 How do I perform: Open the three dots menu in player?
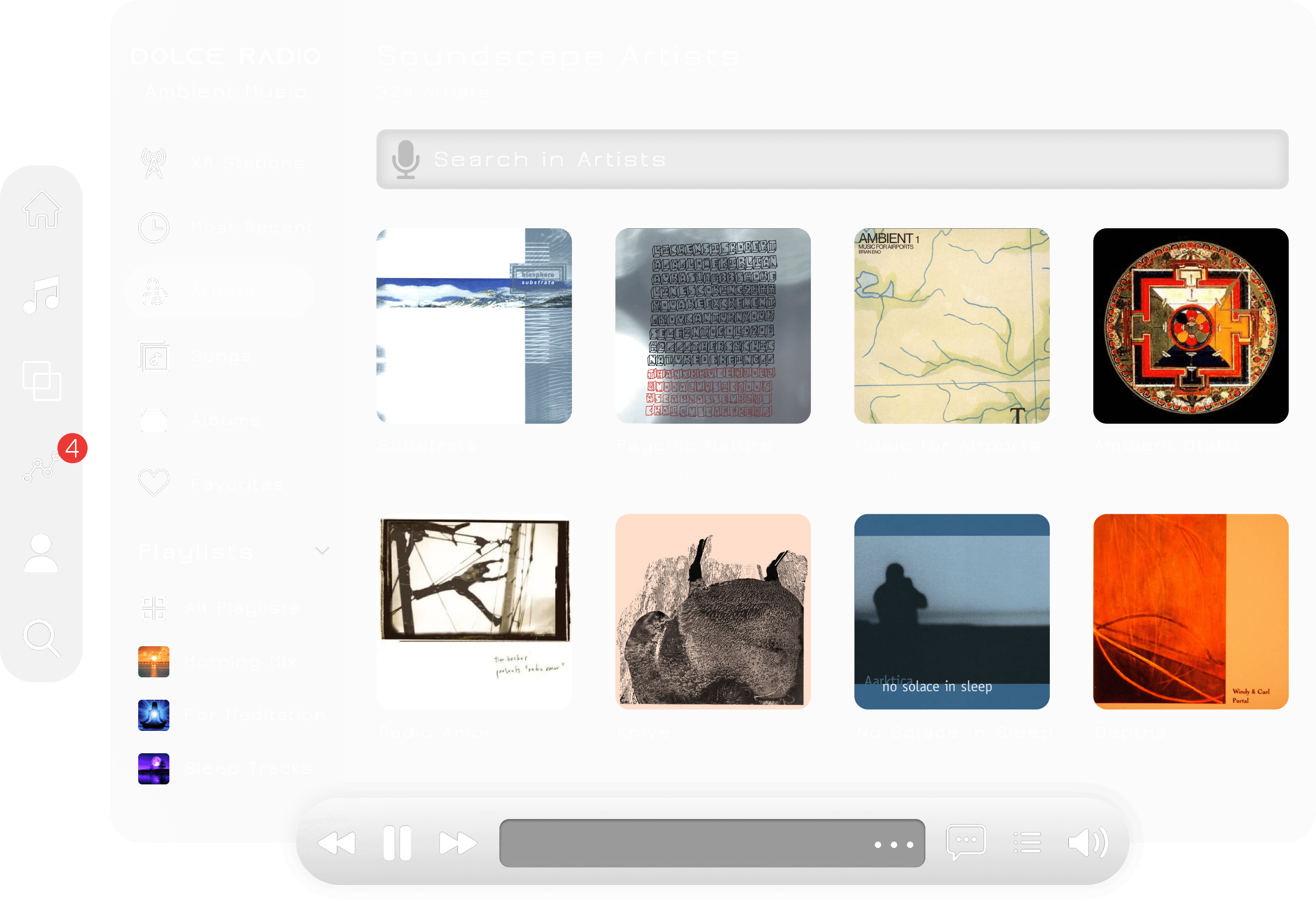(x=894, y=845)
